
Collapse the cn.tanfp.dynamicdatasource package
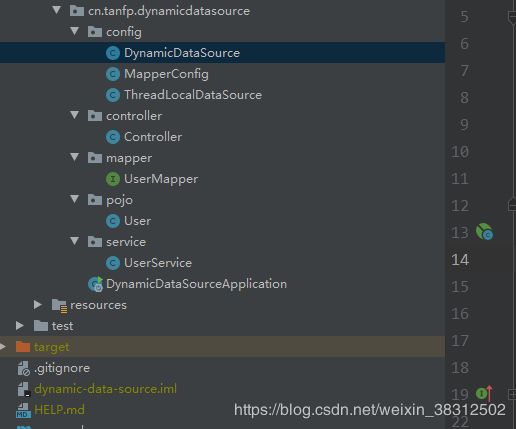point(57,10)
